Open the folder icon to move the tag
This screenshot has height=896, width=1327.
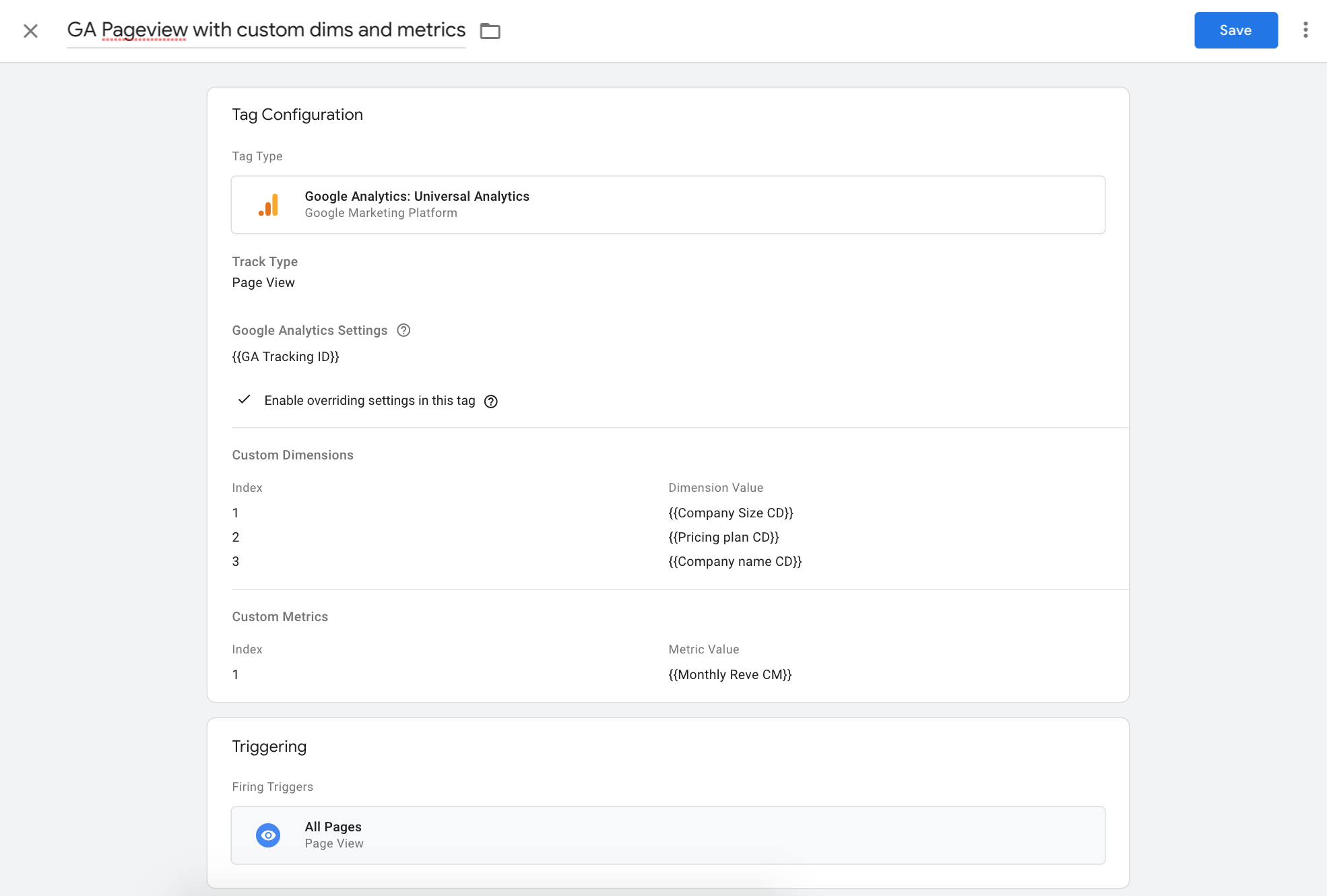[489, 30]
